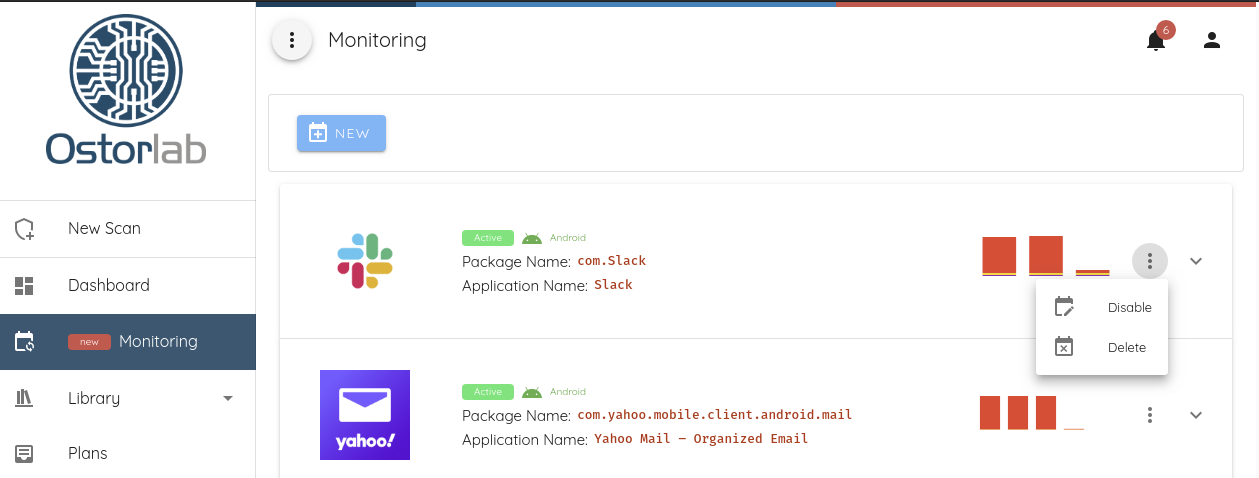Click the Yahoo Mail app logo
The width and height of the screenshot is (1259, 478).
(365, 415)
